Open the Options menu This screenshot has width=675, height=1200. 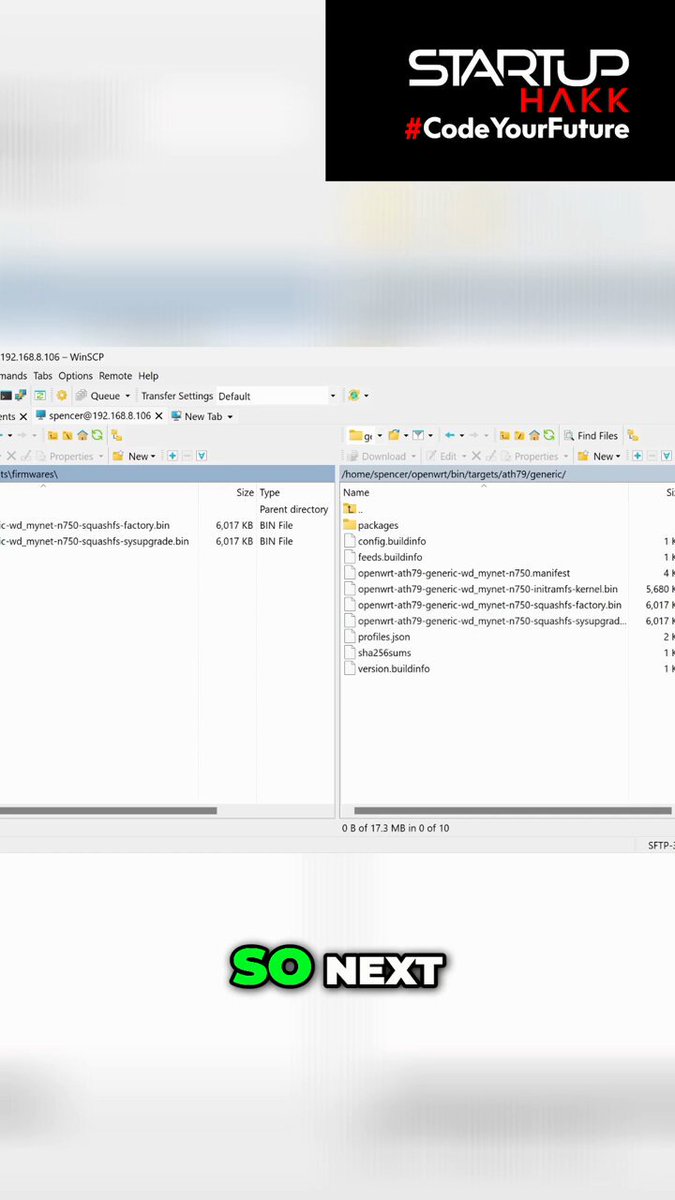pyautogui.click(x=75, y=376)
